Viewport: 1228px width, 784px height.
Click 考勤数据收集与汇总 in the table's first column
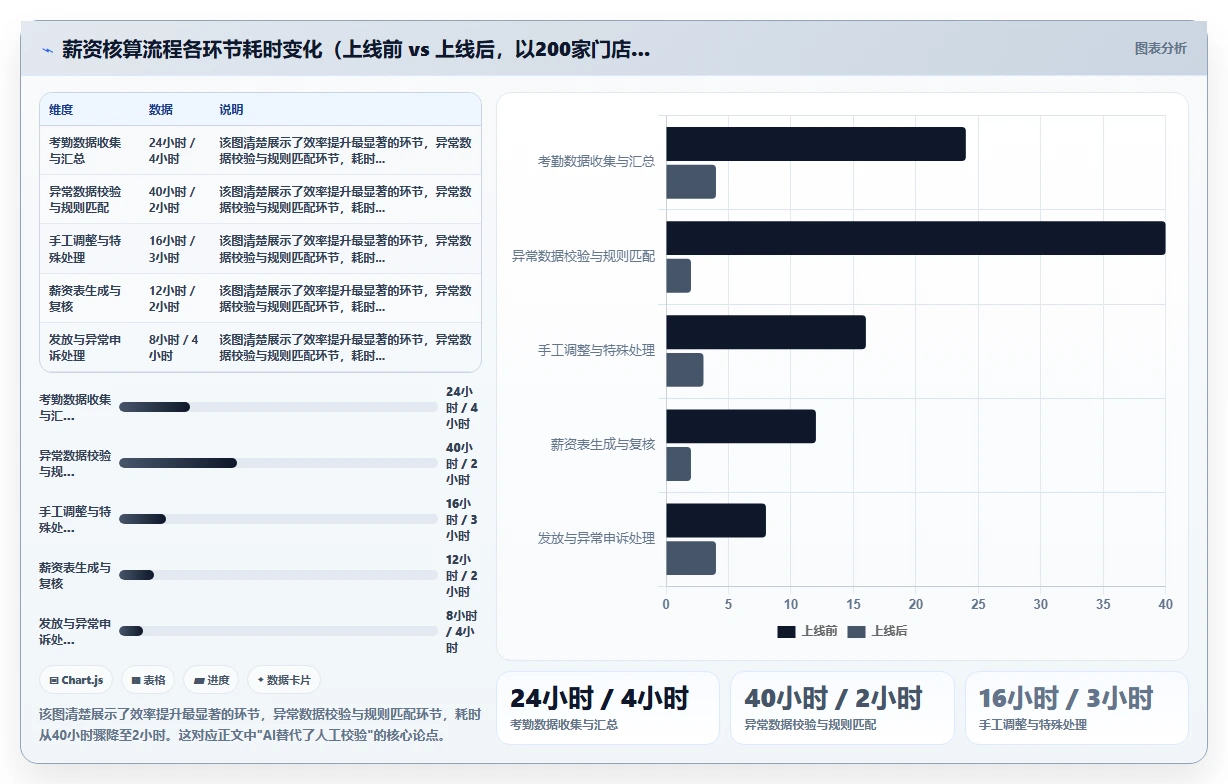(85, 150)
